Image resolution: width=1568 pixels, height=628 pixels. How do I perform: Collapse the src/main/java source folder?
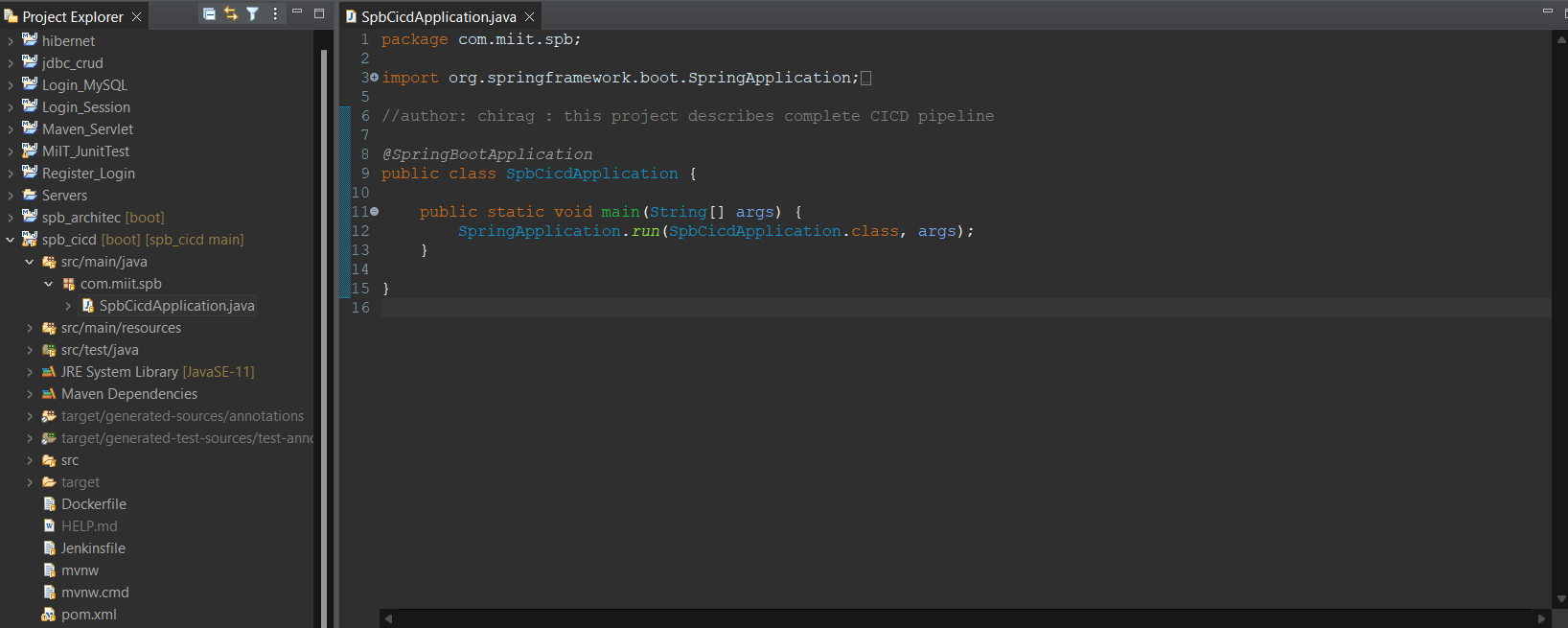tap(30, 262)
